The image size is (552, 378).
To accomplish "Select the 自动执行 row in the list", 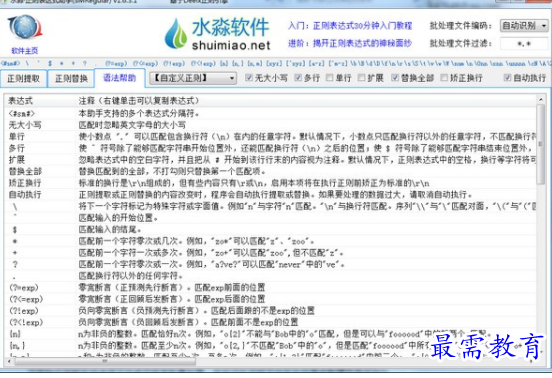I will point(270,195).
